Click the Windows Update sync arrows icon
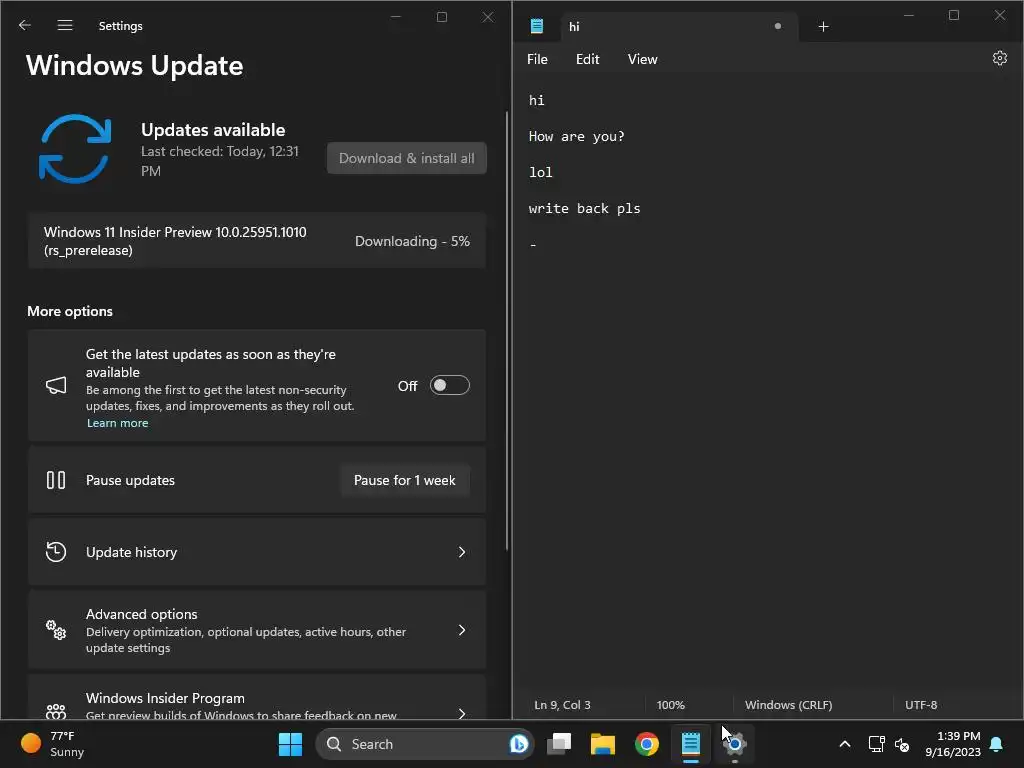1024x768 pixels. pos(75,149)
